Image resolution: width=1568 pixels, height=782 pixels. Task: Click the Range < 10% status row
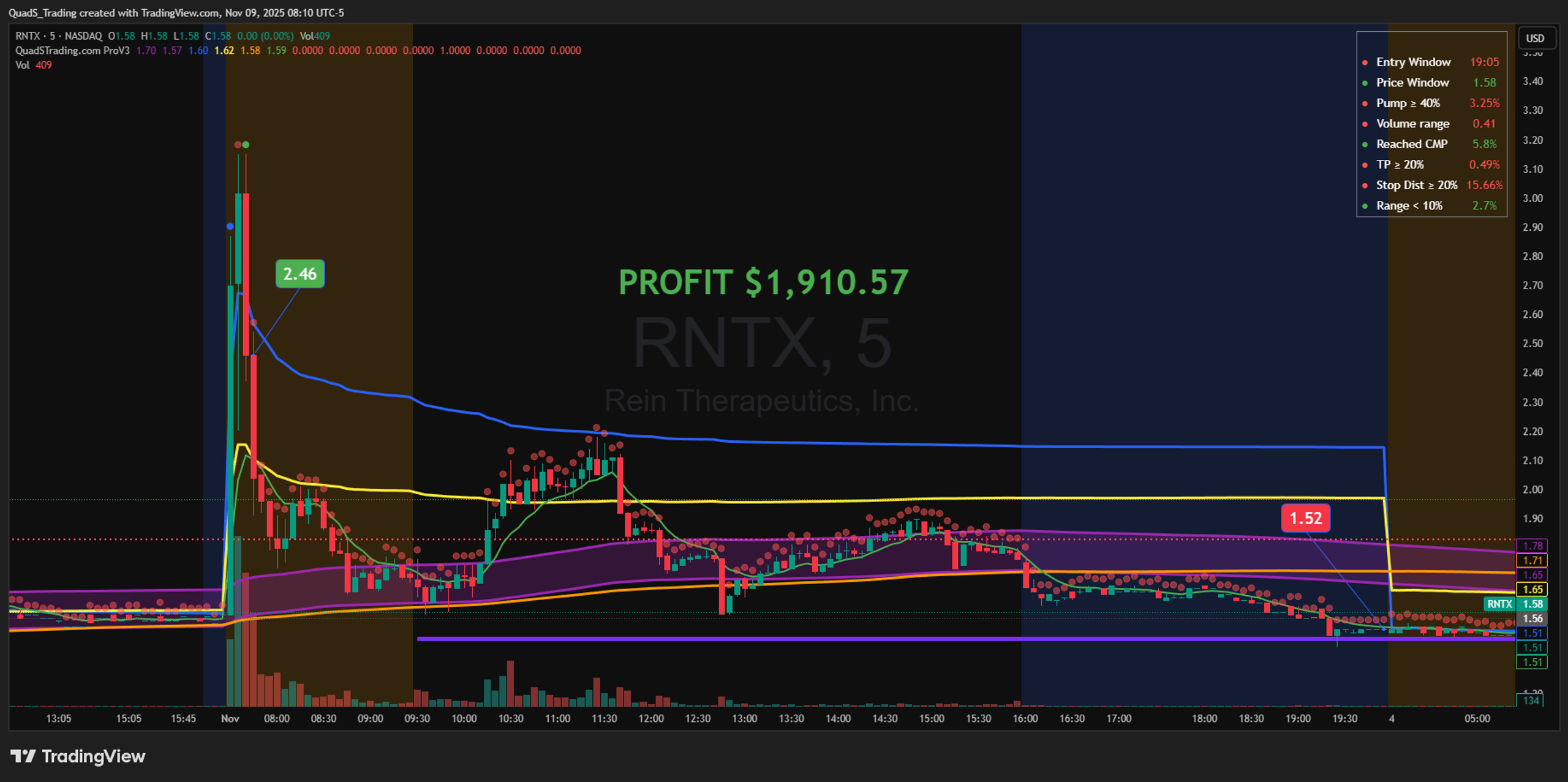click(1432, 206)
